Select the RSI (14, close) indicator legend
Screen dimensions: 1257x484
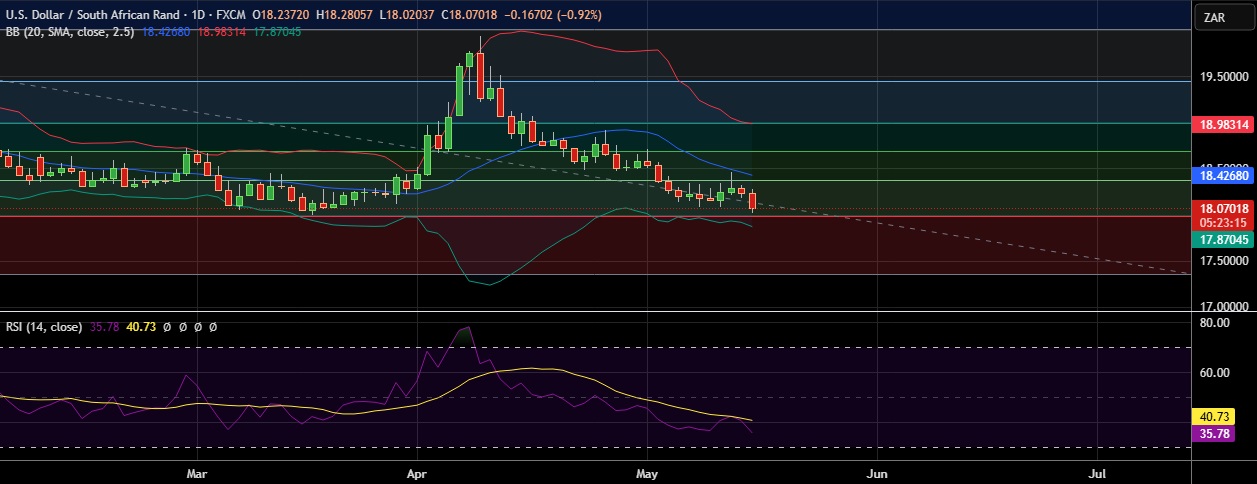44,326
